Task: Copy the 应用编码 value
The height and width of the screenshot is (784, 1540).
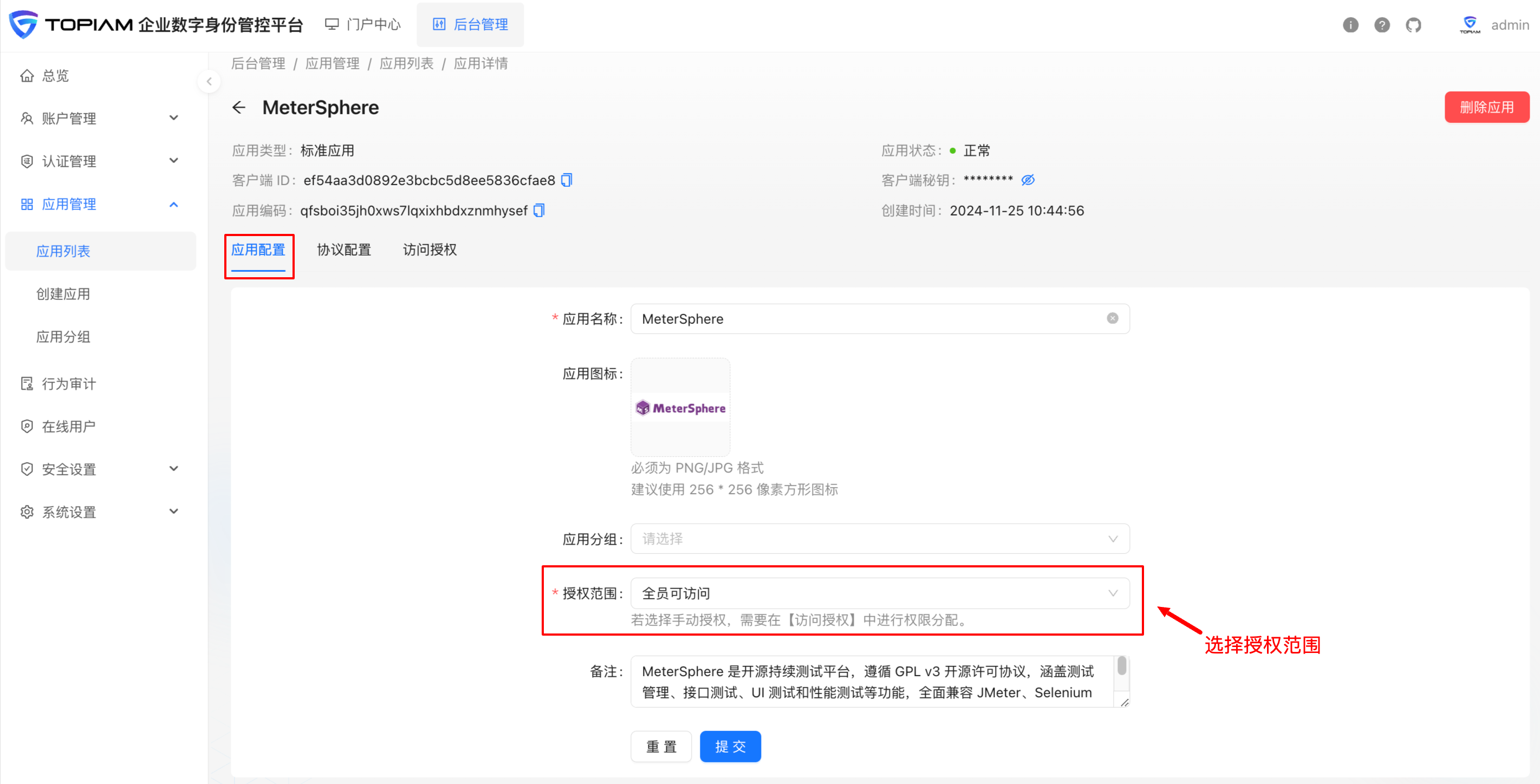Action: pos(538,210)
